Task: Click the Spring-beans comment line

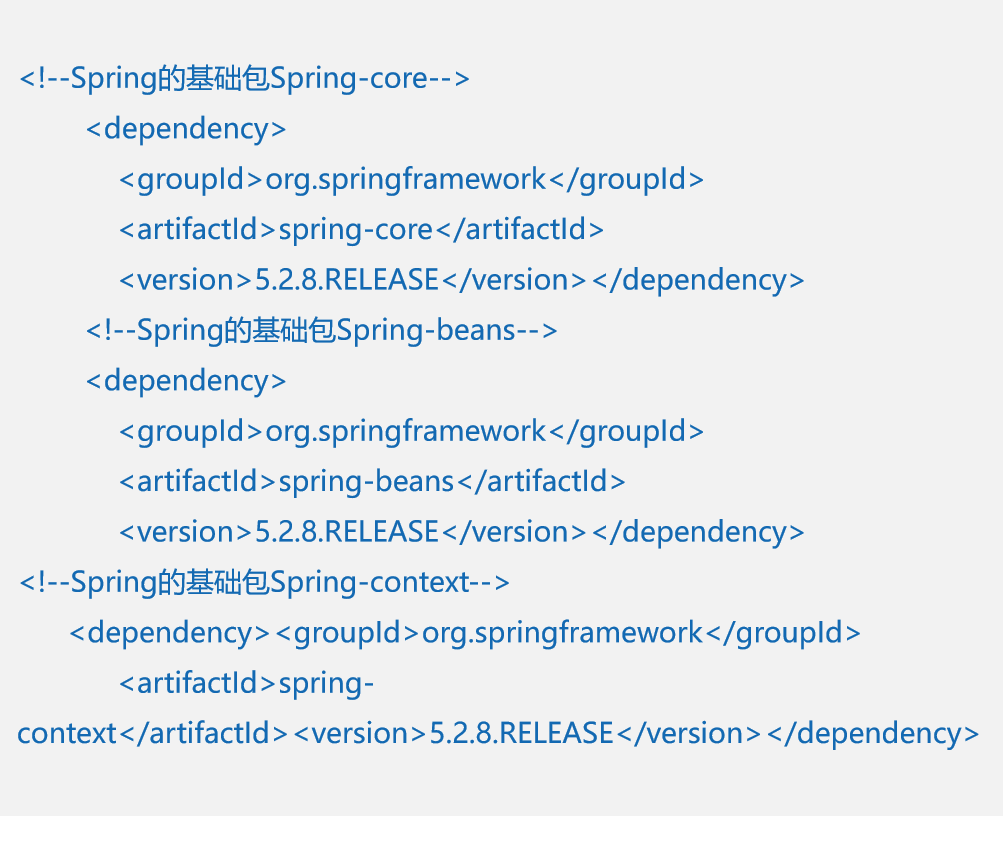Action: 321,330
